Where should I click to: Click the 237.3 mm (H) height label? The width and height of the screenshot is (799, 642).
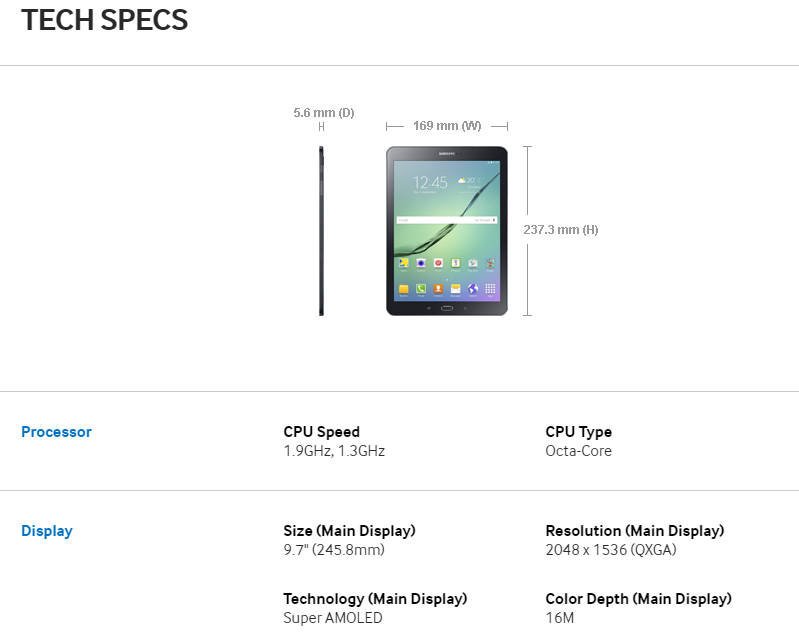[561, 230]
